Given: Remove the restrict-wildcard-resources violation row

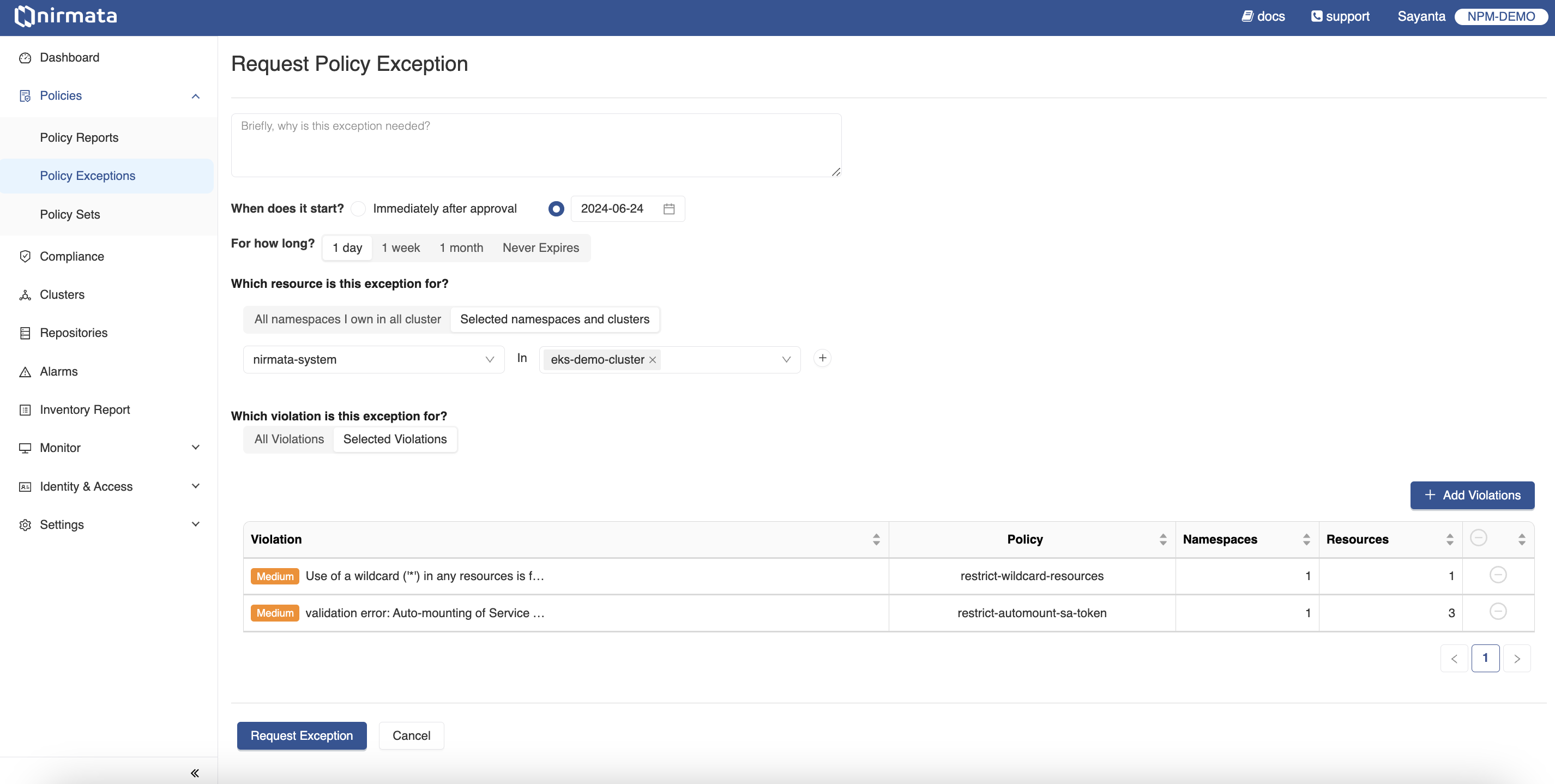Looking at the screenshot, I should [1498, 575].
